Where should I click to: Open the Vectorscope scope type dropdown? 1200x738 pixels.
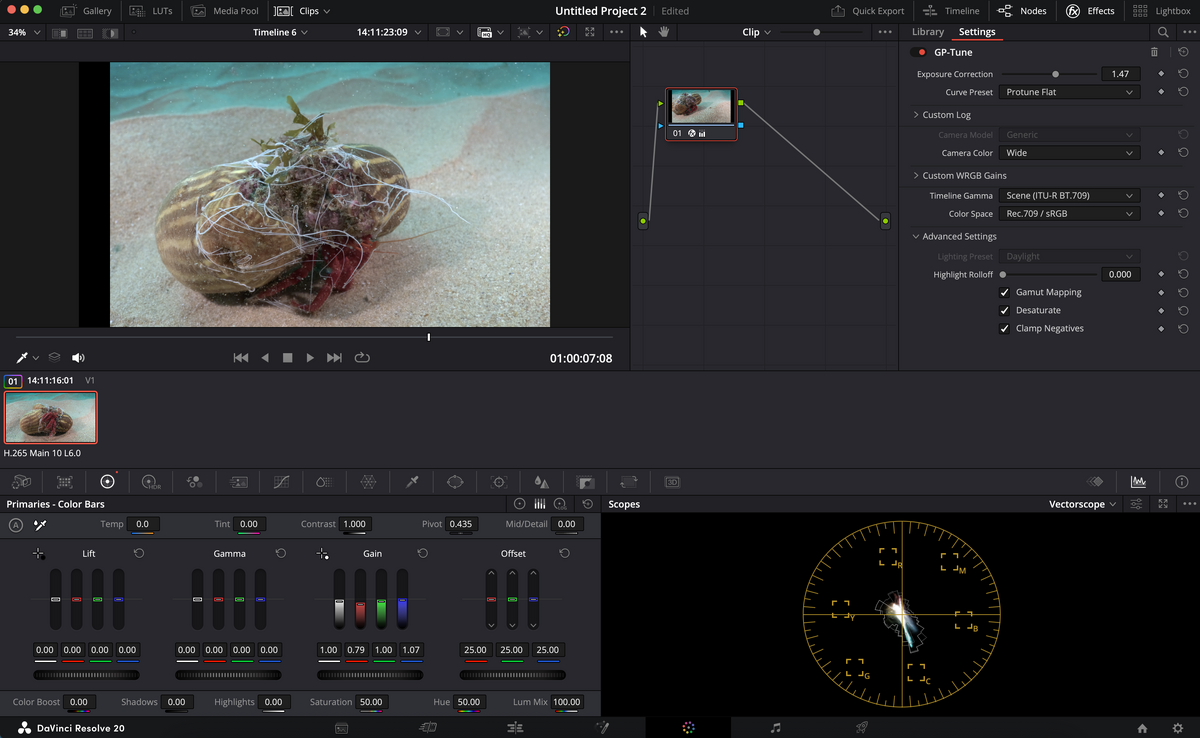(1083, 504)
